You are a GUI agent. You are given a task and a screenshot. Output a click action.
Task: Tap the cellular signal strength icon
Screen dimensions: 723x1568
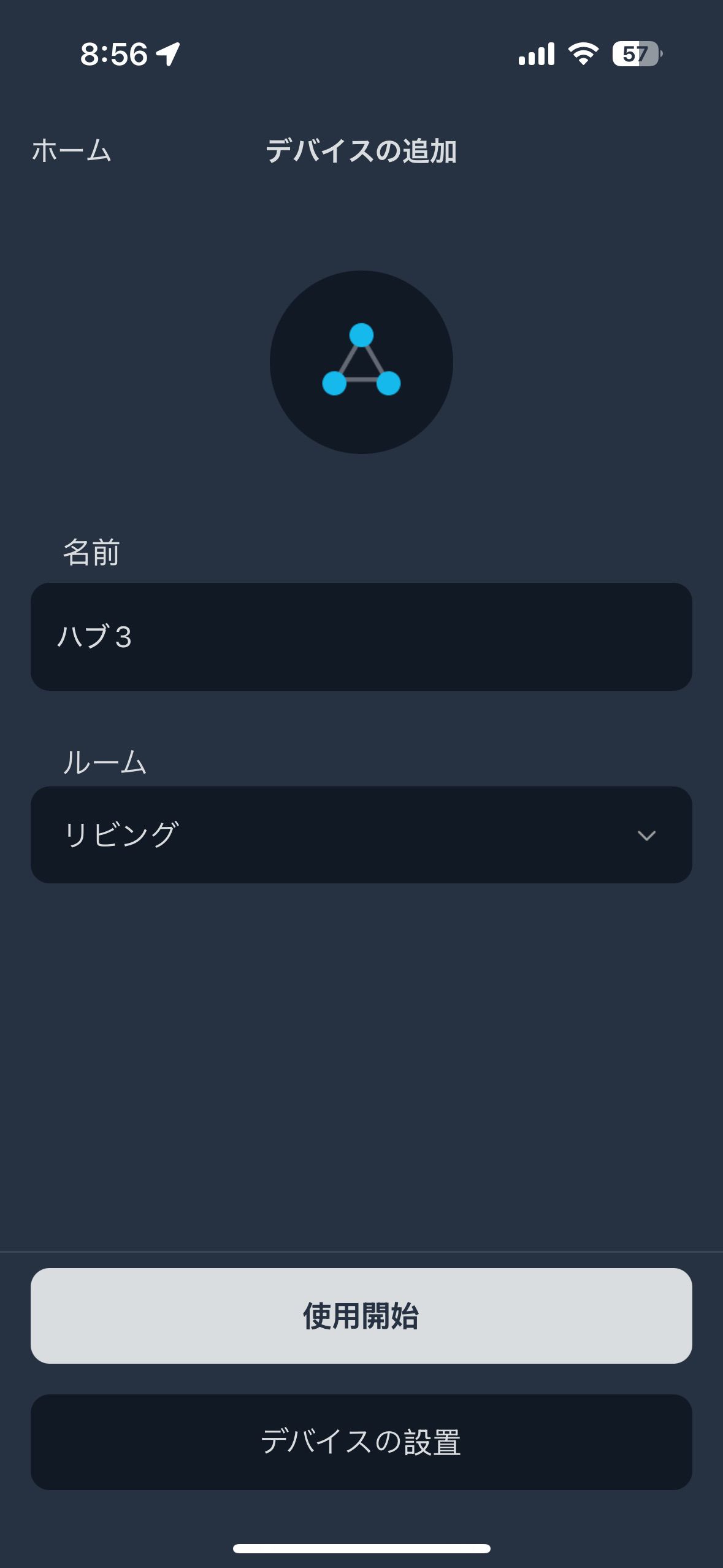coord(536,54)
